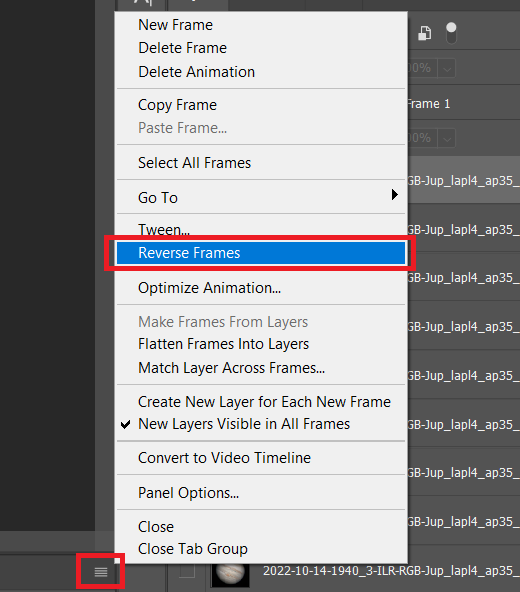Toggle visibility checkbox of bottom Jupiter layer
This screenshot has width=520, height=592.
coord(187,571)
